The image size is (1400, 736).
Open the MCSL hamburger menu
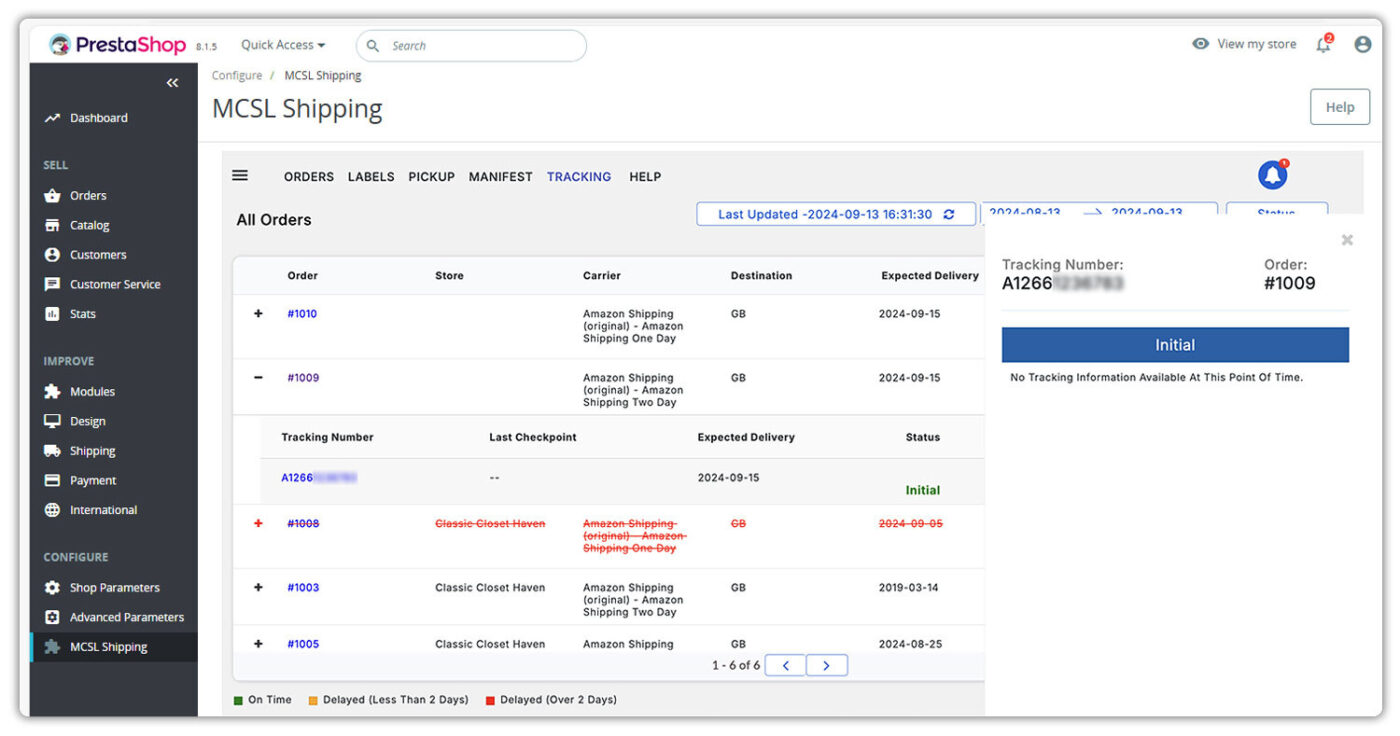coord(240,175)
